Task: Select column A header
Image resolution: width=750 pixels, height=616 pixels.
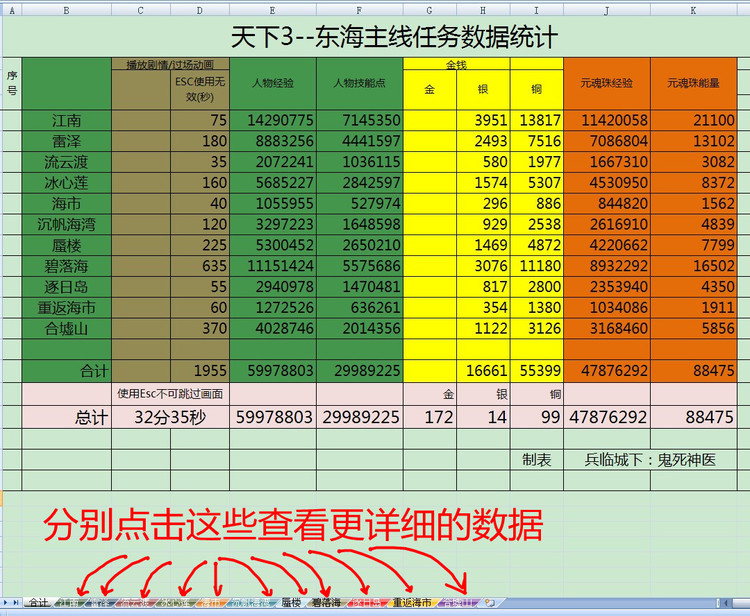Action: (x=12, y=10)
